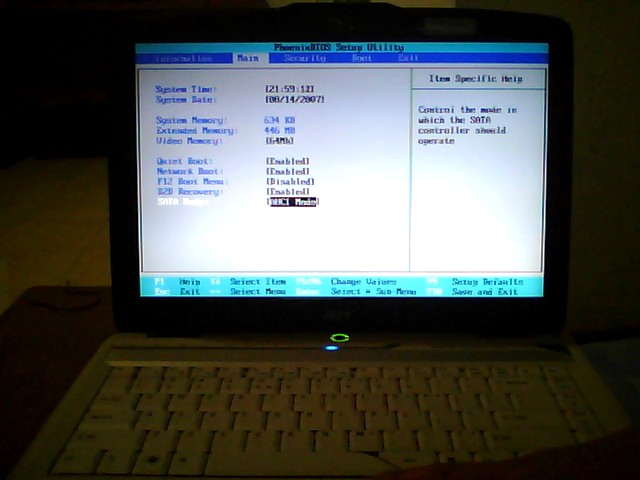Toggle D2D Recovery Enabled value
Screen dimensions: 640x480
tap(288, 192)
